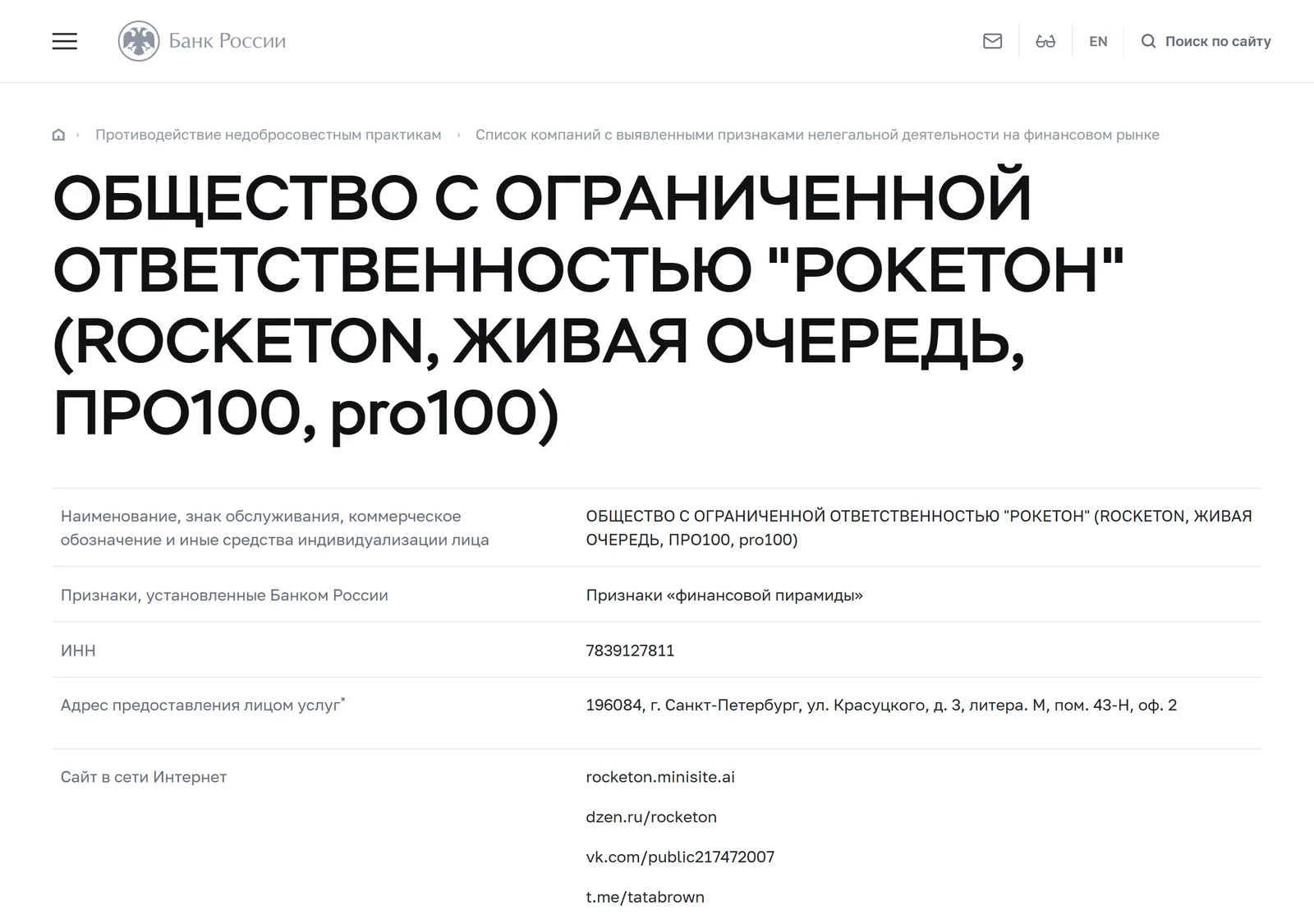Open Противодействие недобросовестным практикам breadcrumb

pos(269,135)
